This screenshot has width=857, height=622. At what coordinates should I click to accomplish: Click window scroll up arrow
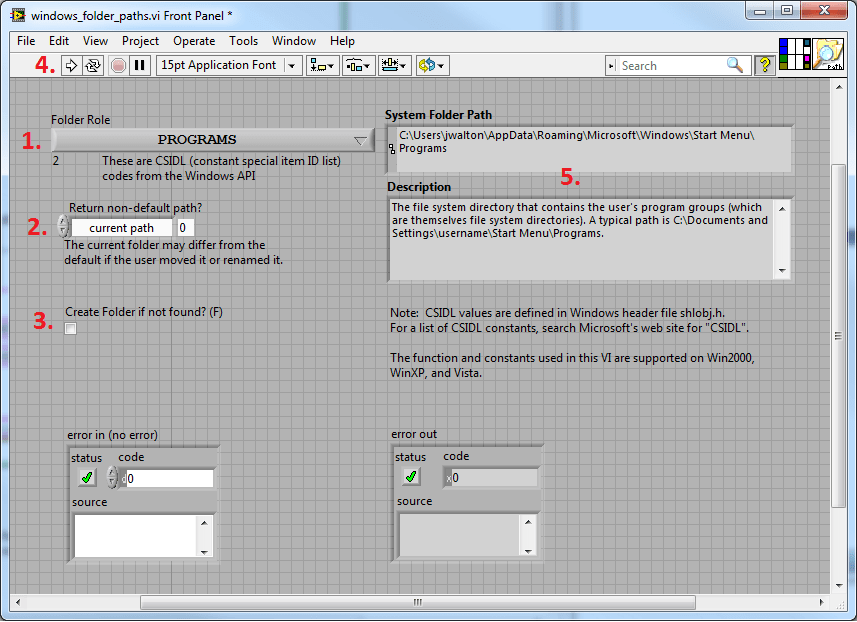(x=838, y=86)
